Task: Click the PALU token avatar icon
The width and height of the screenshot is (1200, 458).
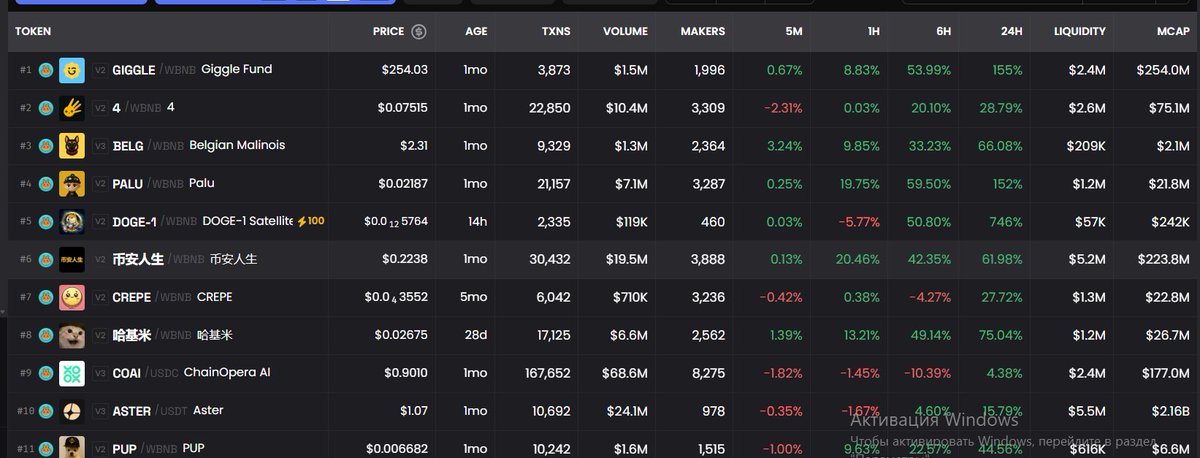Action: [x=72, y=184]
